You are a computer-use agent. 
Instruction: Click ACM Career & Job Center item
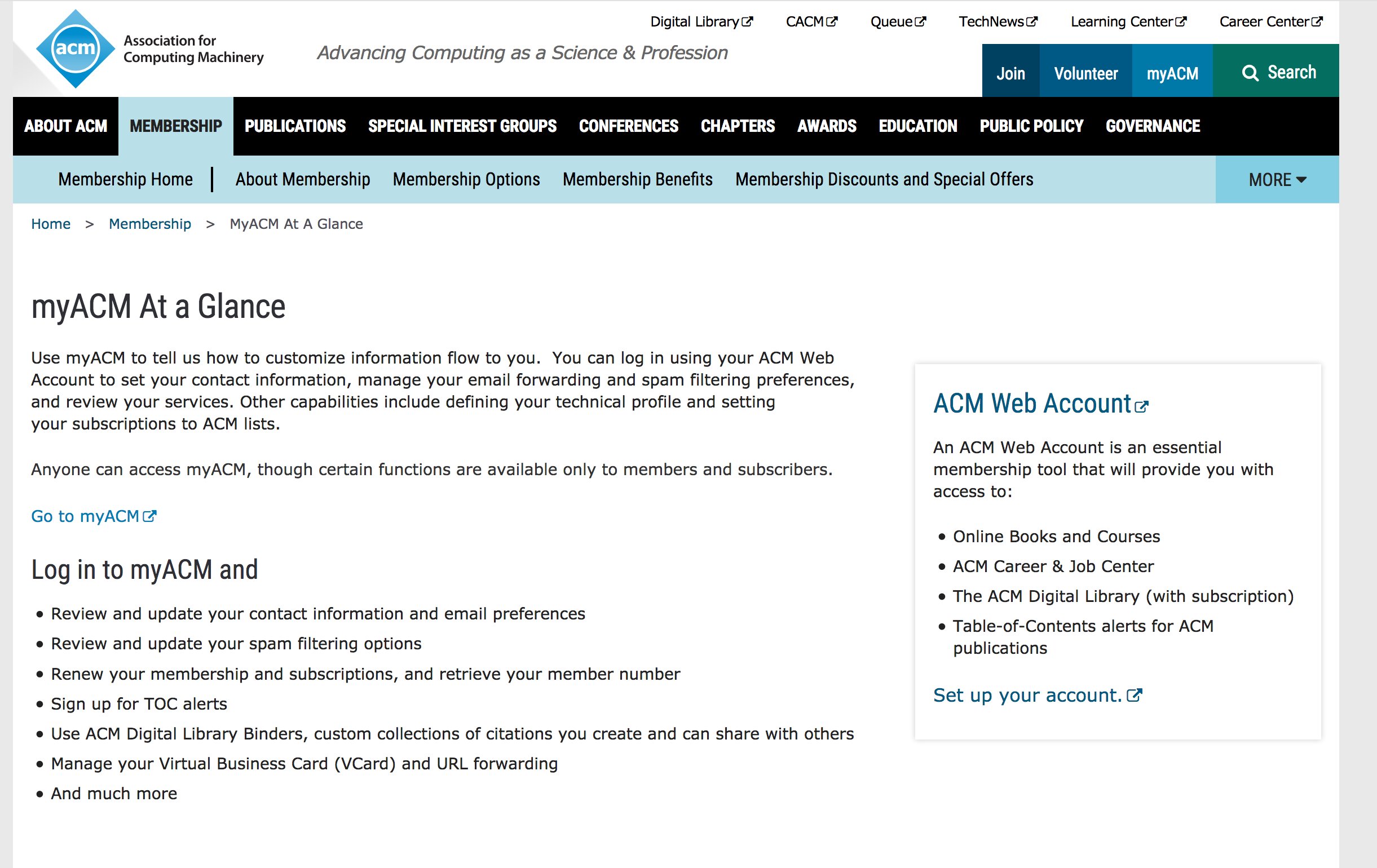(x=1053, y=566)
